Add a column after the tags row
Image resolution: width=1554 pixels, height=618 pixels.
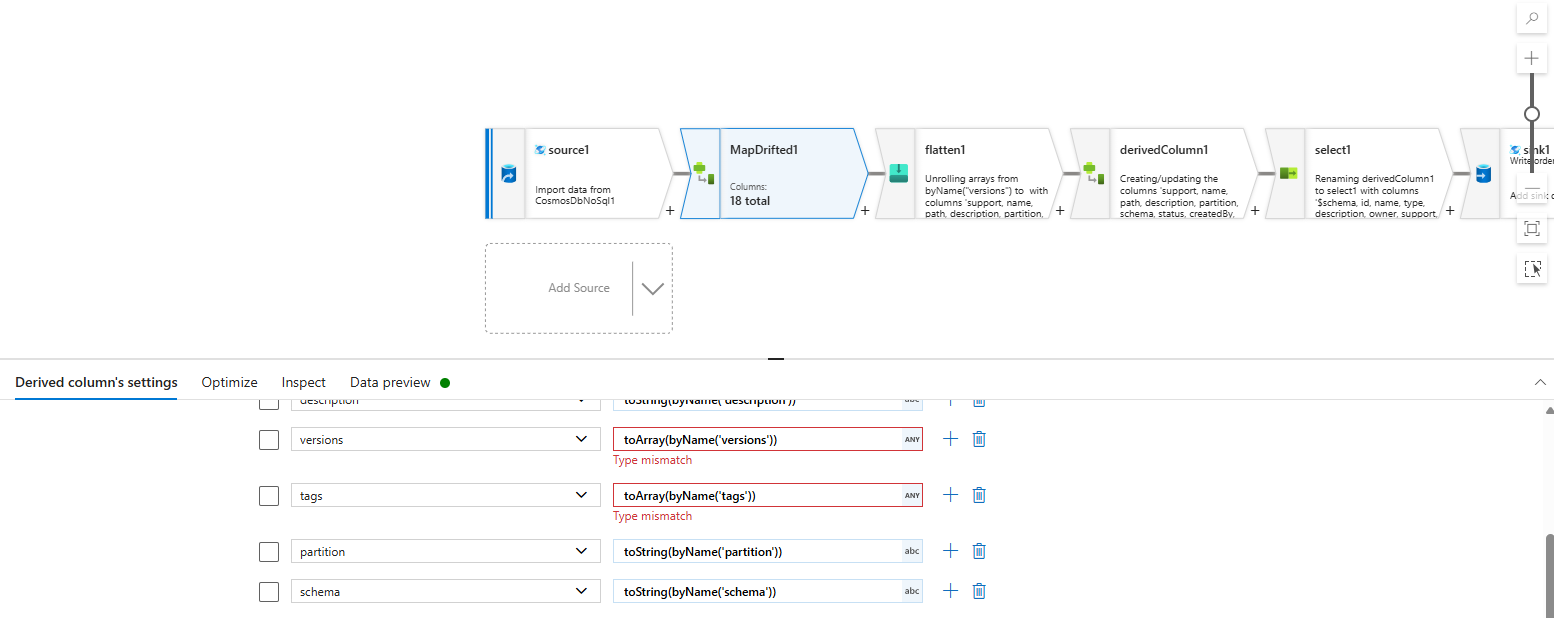click(950, 495)
